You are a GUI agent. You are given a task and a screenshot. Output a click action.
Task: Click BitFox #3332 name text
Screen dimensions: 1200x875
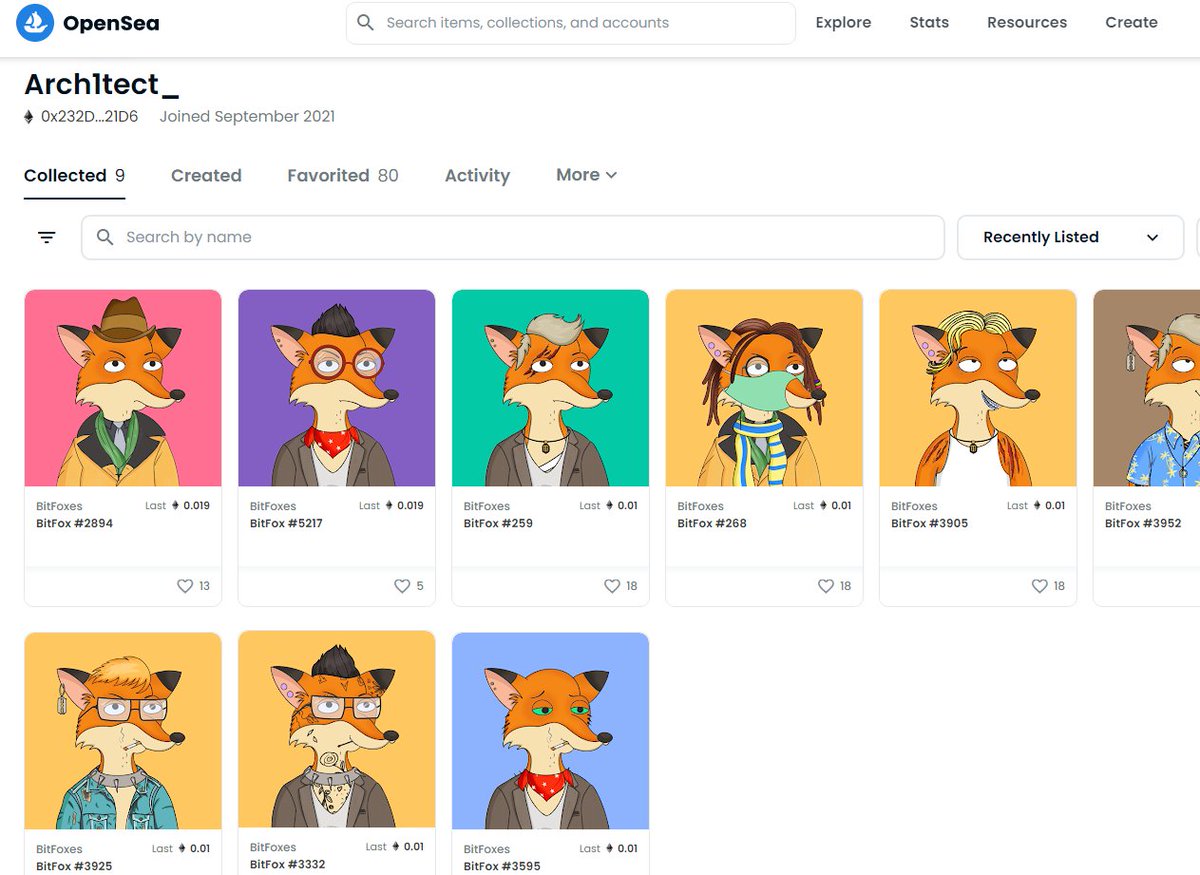coord(287,864)
